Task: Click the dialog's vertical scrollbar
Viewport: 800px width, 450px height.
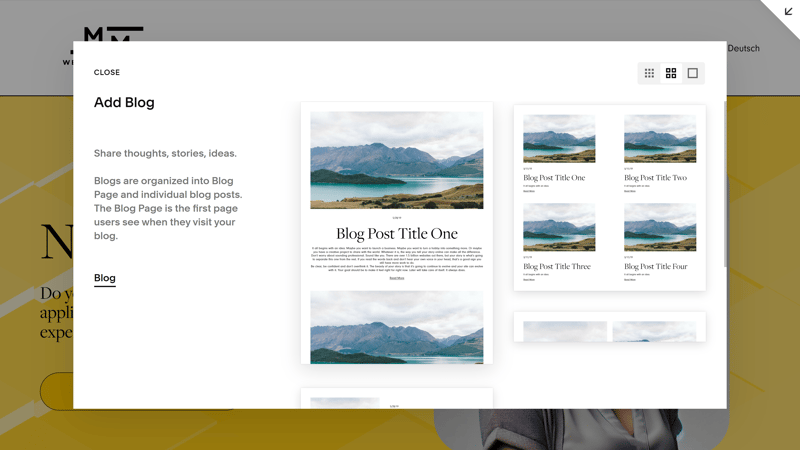Action: [725, 184]
